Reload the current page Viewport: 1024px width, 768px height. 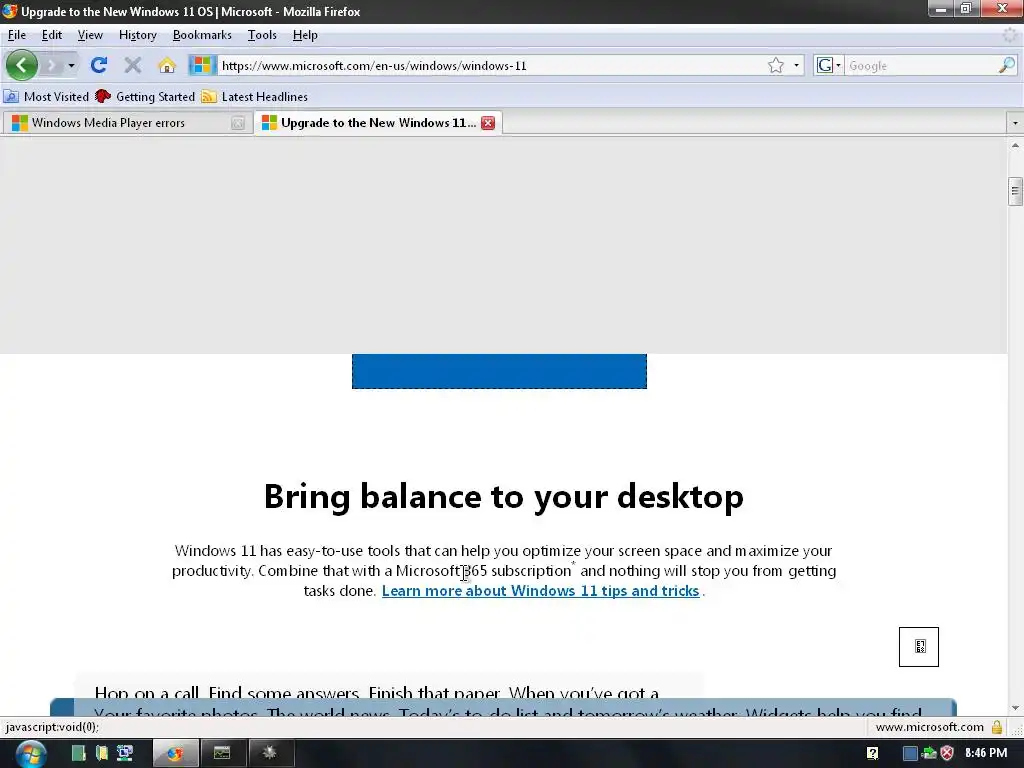99,65
